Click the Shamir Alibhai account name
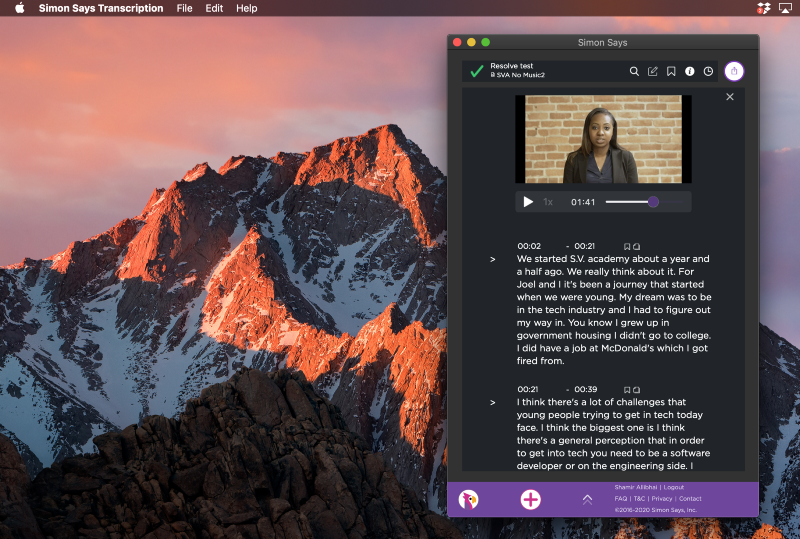 (x=636, y=487)
